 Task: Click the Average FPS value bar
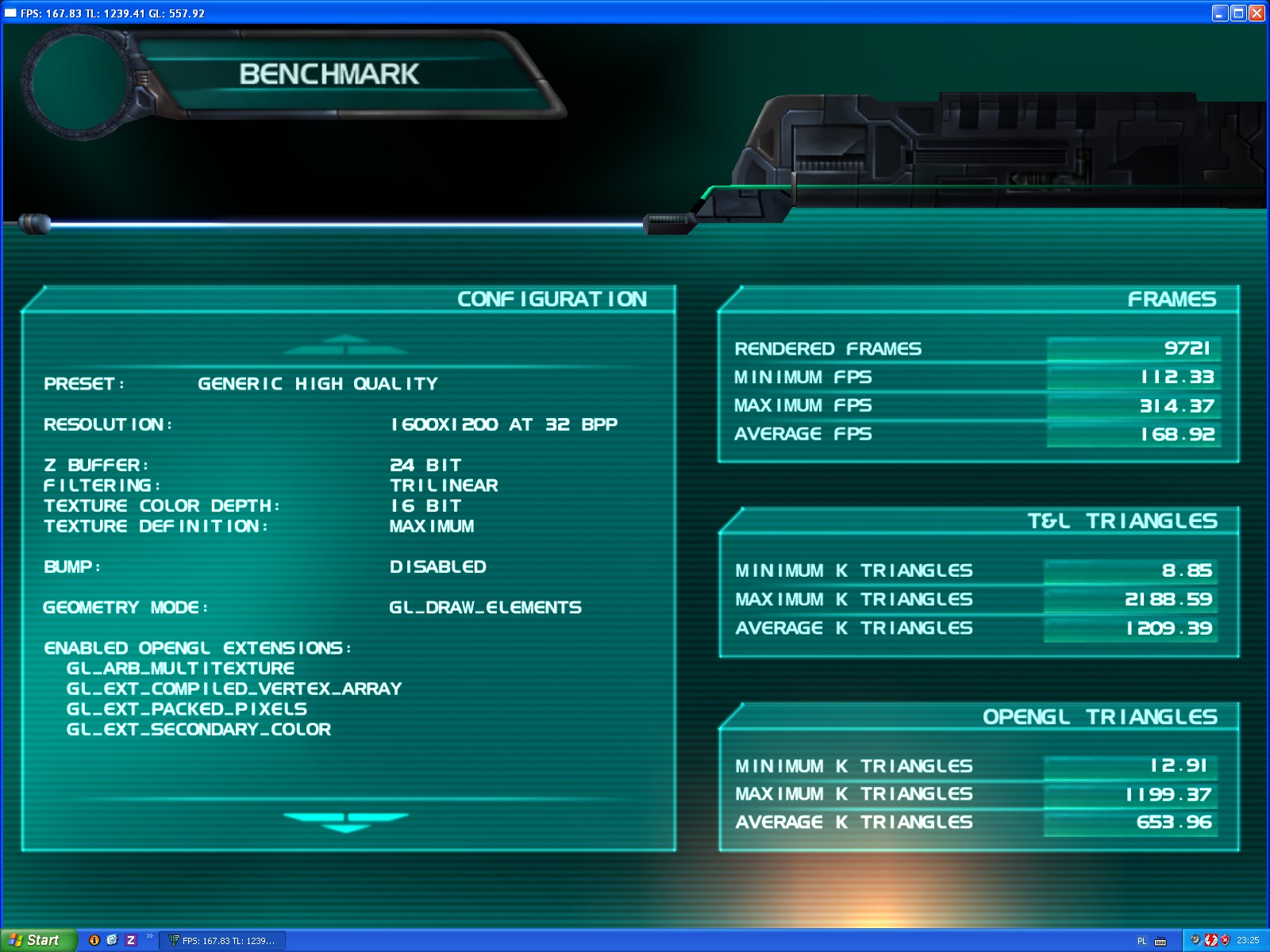coord(1133,435)
